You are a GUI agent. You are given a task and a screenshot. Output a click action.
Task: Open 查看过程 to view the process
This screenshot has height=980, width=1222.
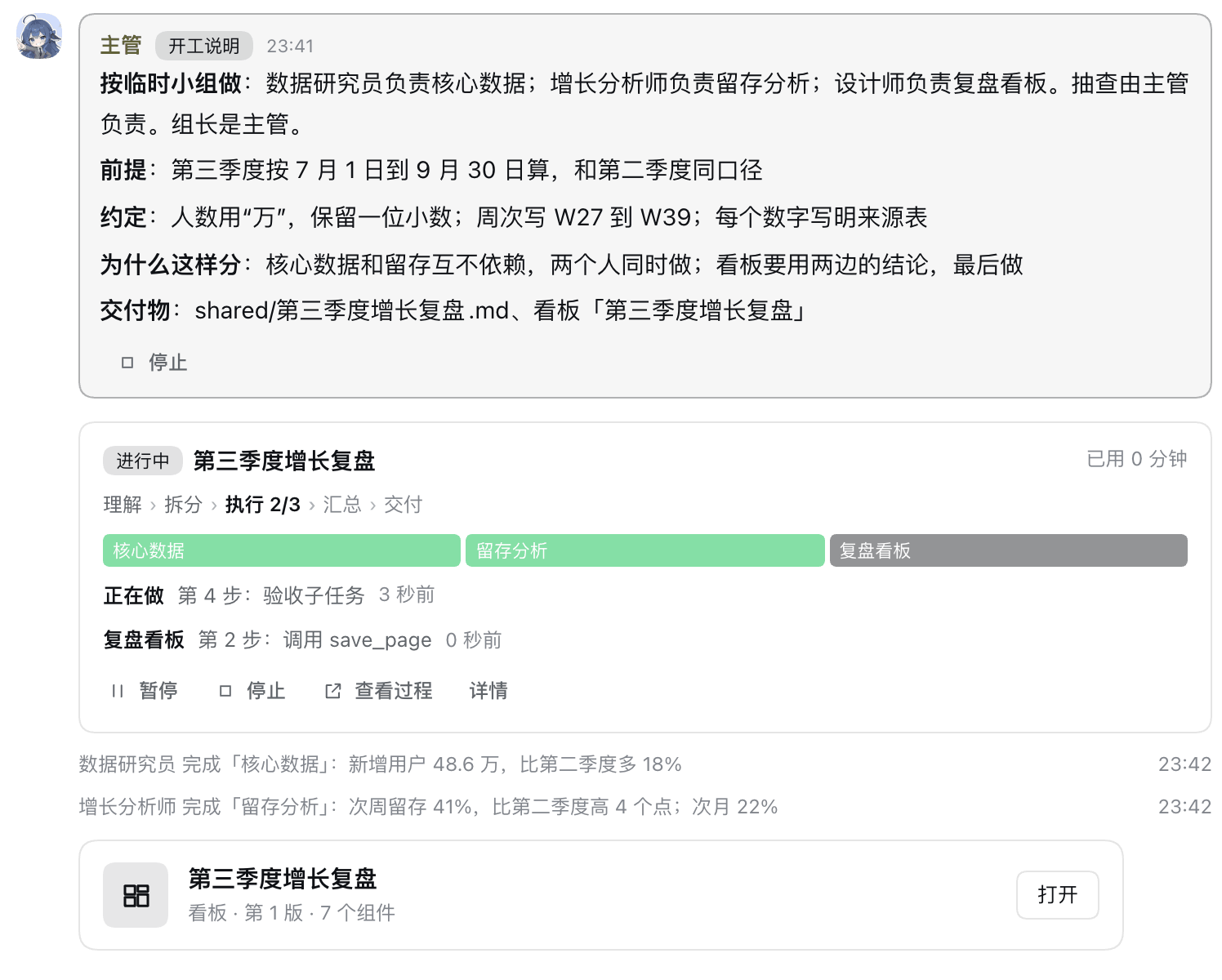379,691
